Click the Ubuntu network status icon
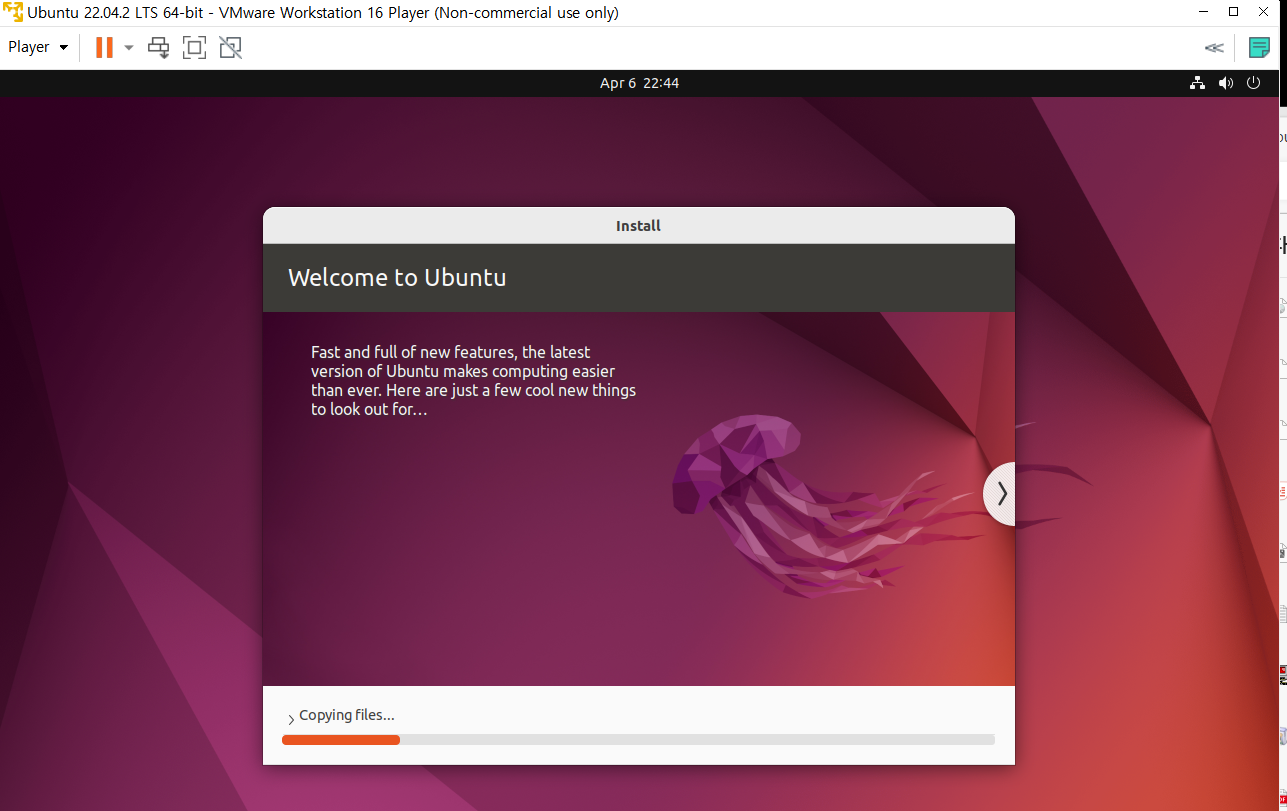 [x=1197, y=83]
